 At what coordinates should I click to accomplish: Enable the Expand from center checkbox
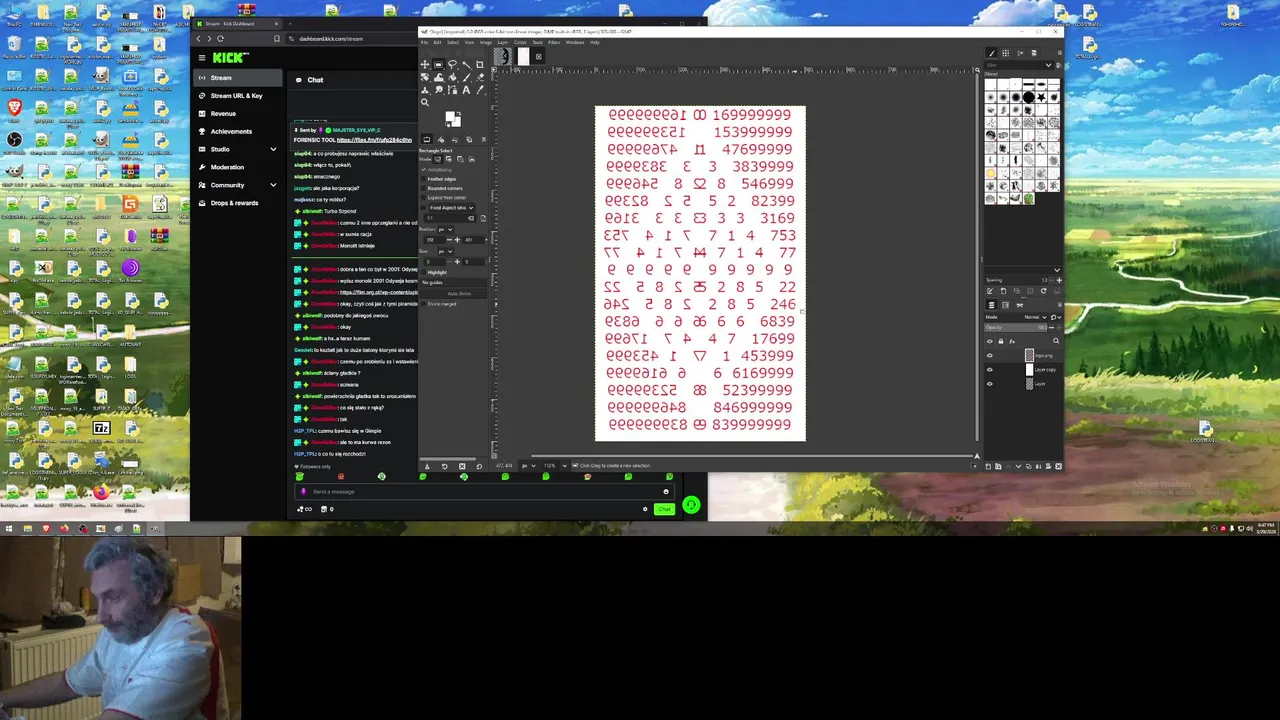click(423, 197)
